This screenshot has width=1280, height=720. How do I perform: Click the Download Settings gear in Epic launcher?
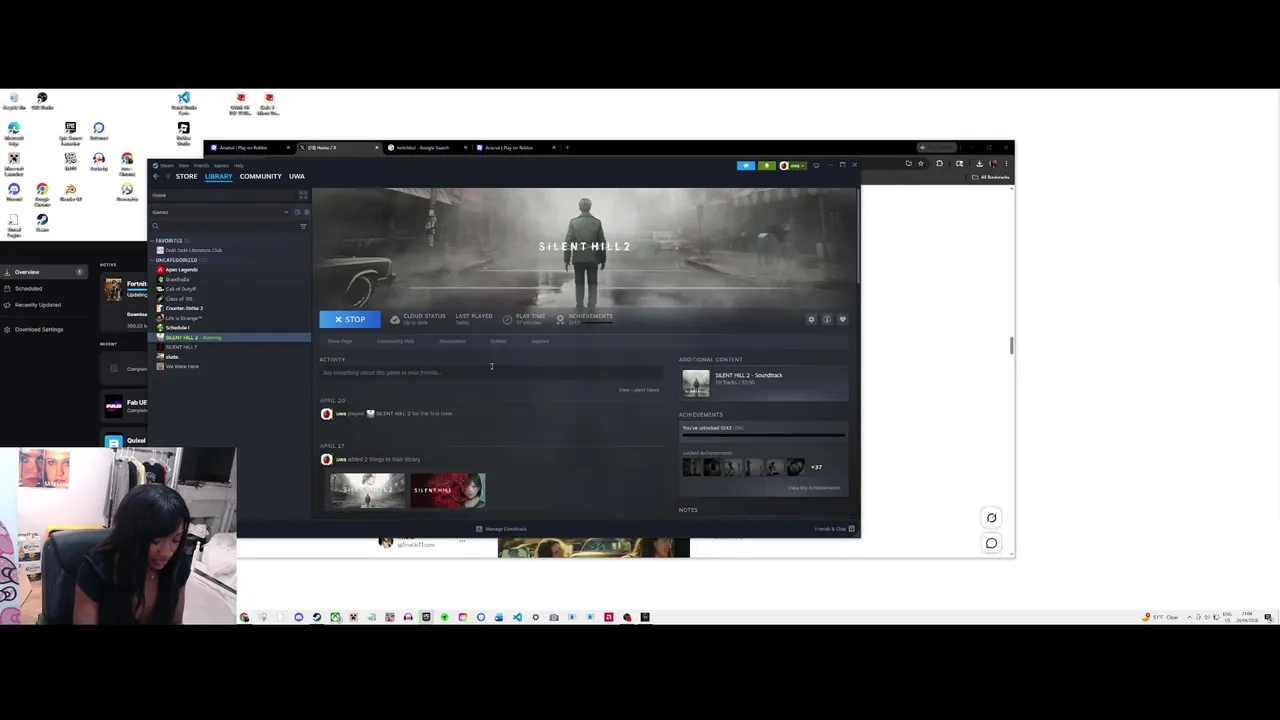(x=9, y=329)
